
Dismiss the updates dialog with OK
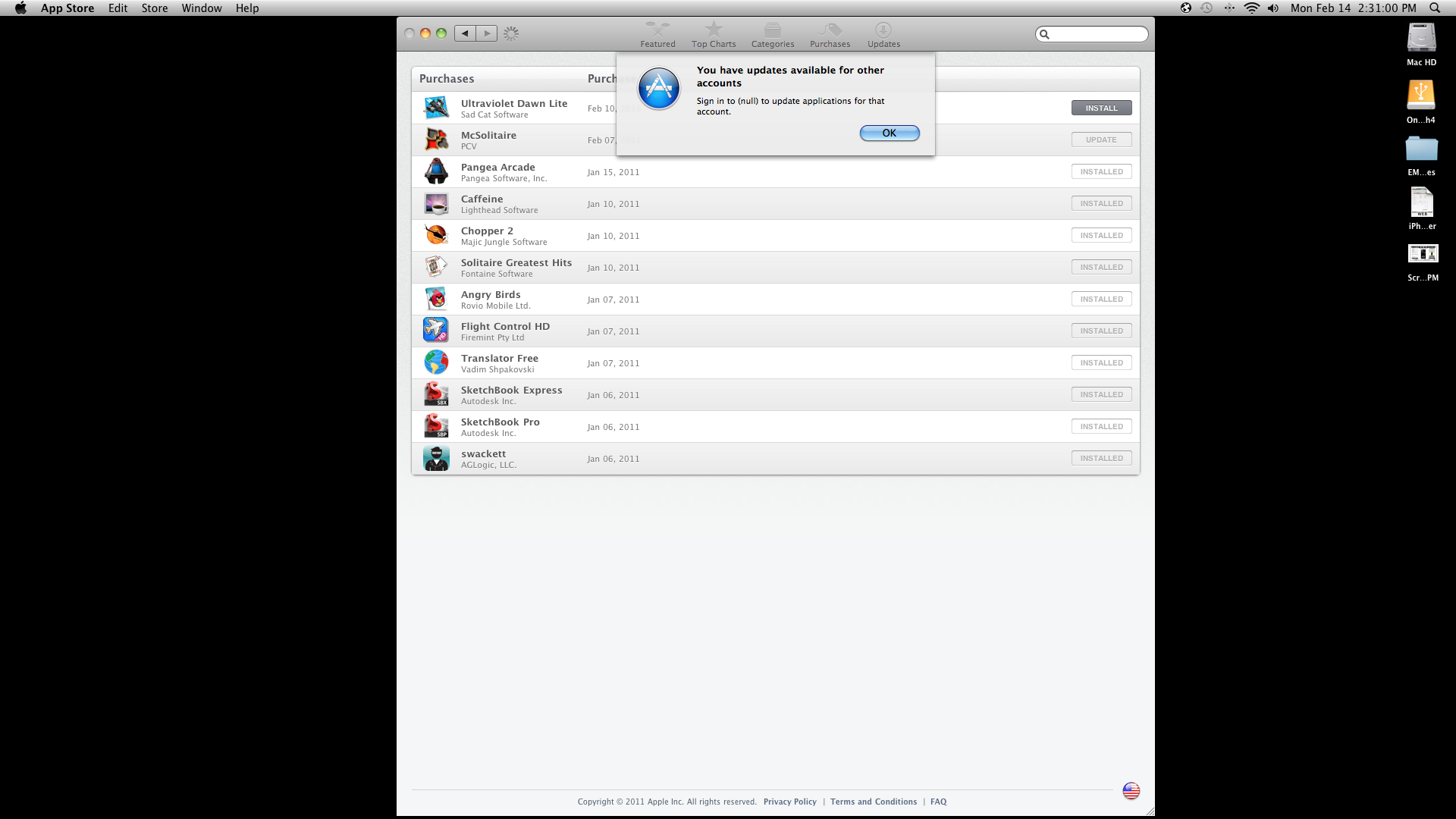890,133
